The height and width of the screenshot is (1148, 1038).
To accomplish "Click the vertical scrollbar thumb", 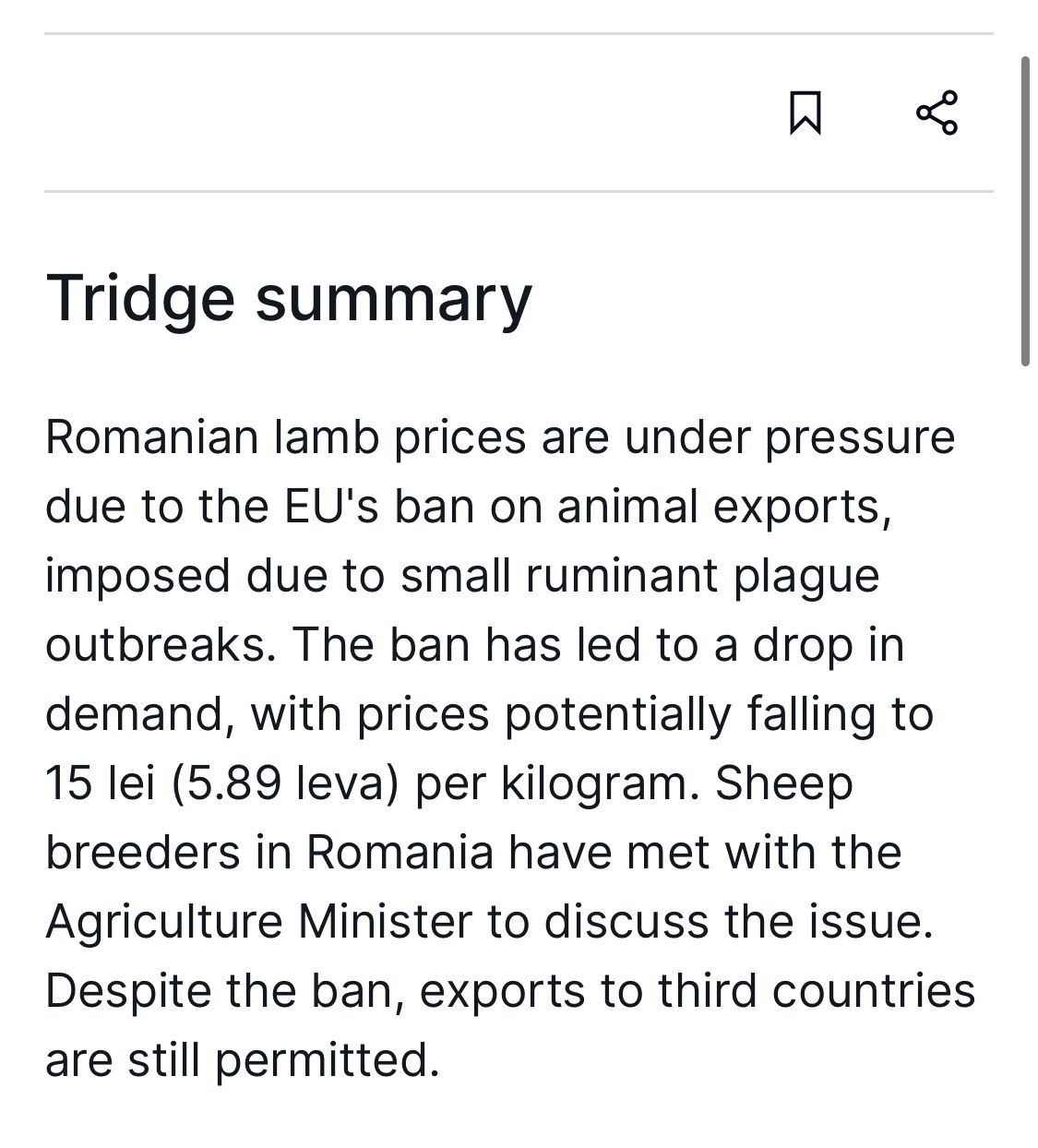I will pyautogui.click(x=1024, y=211).
